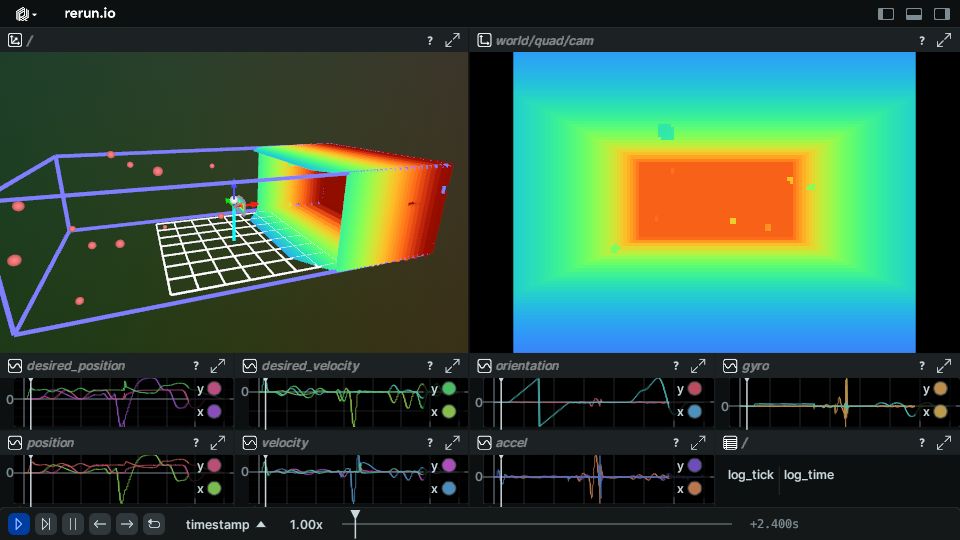
Task: Click the +2.400s time readout
Action: click(x=774, y=524)
